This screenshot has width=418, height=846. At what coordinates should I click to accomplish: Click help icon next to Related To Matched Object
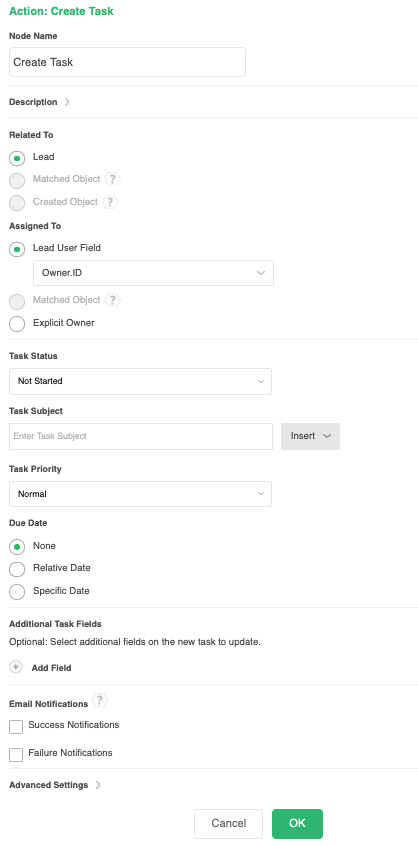[112, 179]
